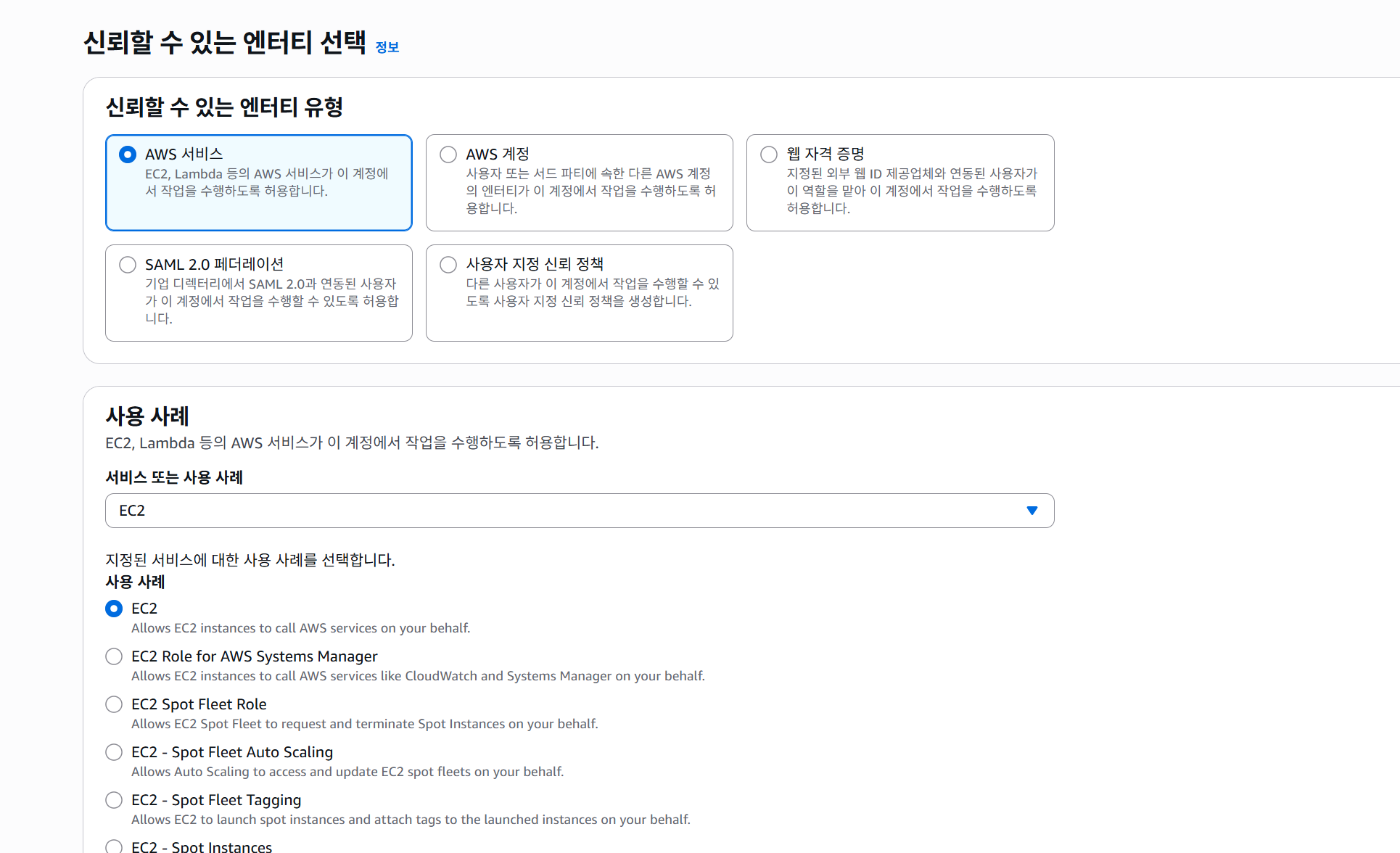The height and width of the screenshot is (853, 1400).
Task: Pick EC2 - Spot Fleet Tagging option
Action: pyautogui.click(x=114, y=800)
